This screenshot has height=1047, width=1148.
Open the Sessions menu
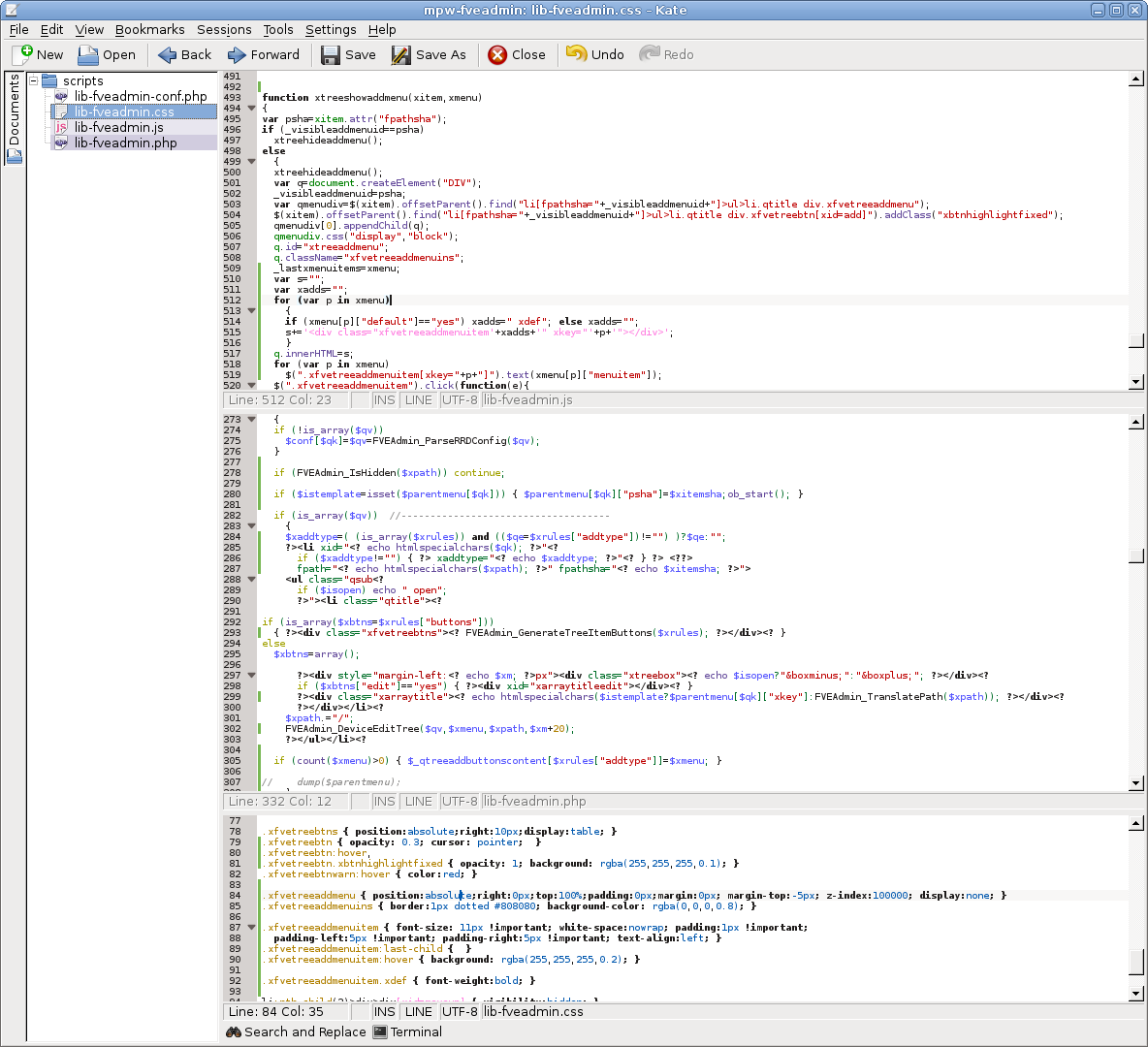click(x=224, y=29)
